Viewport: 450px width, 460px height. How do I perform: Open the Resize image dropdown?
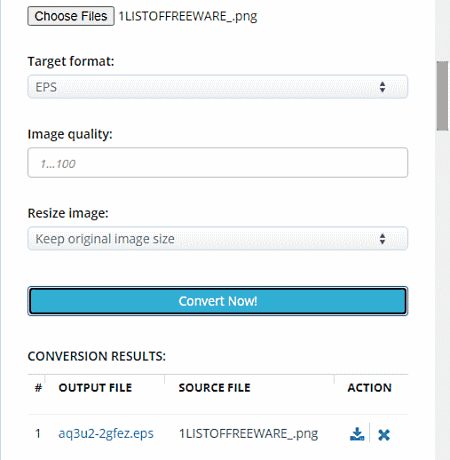pos(218,239)
